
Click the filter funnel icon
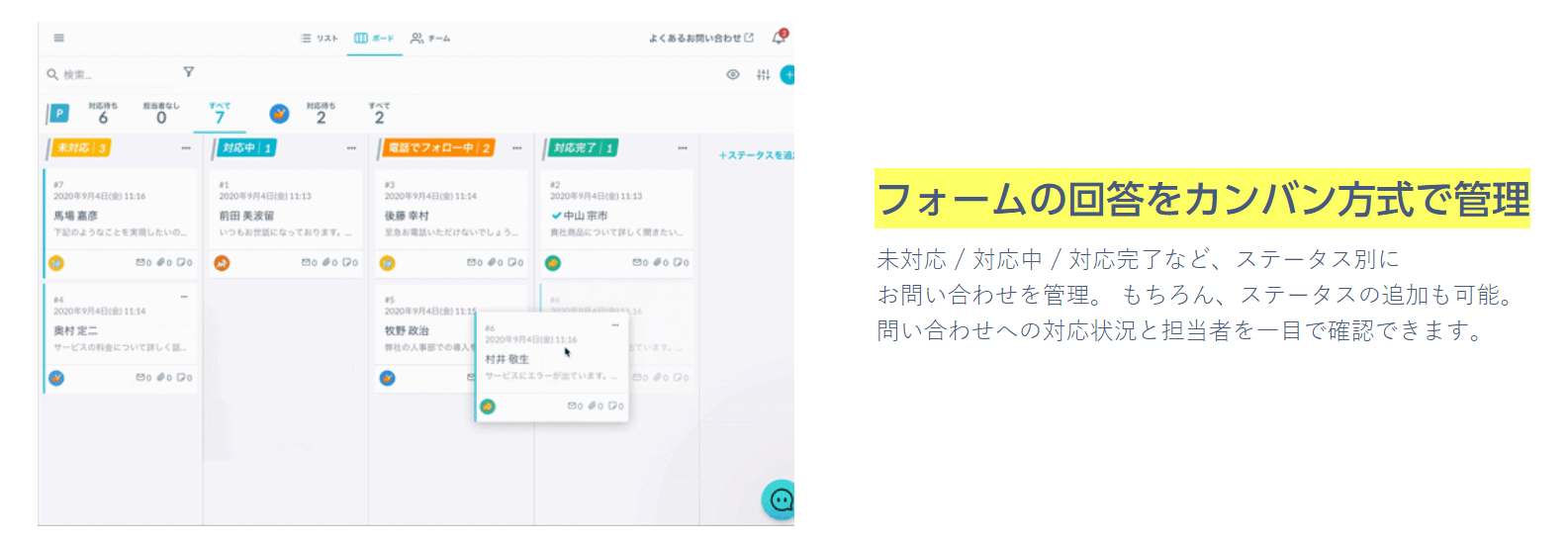[x=188, y=72]
